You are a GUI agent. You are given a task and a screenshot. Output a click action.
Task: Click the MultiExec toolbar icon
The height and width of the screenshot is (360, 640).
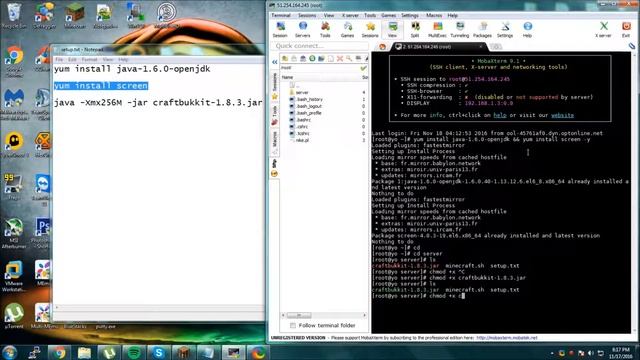click(x=437, y=29)
